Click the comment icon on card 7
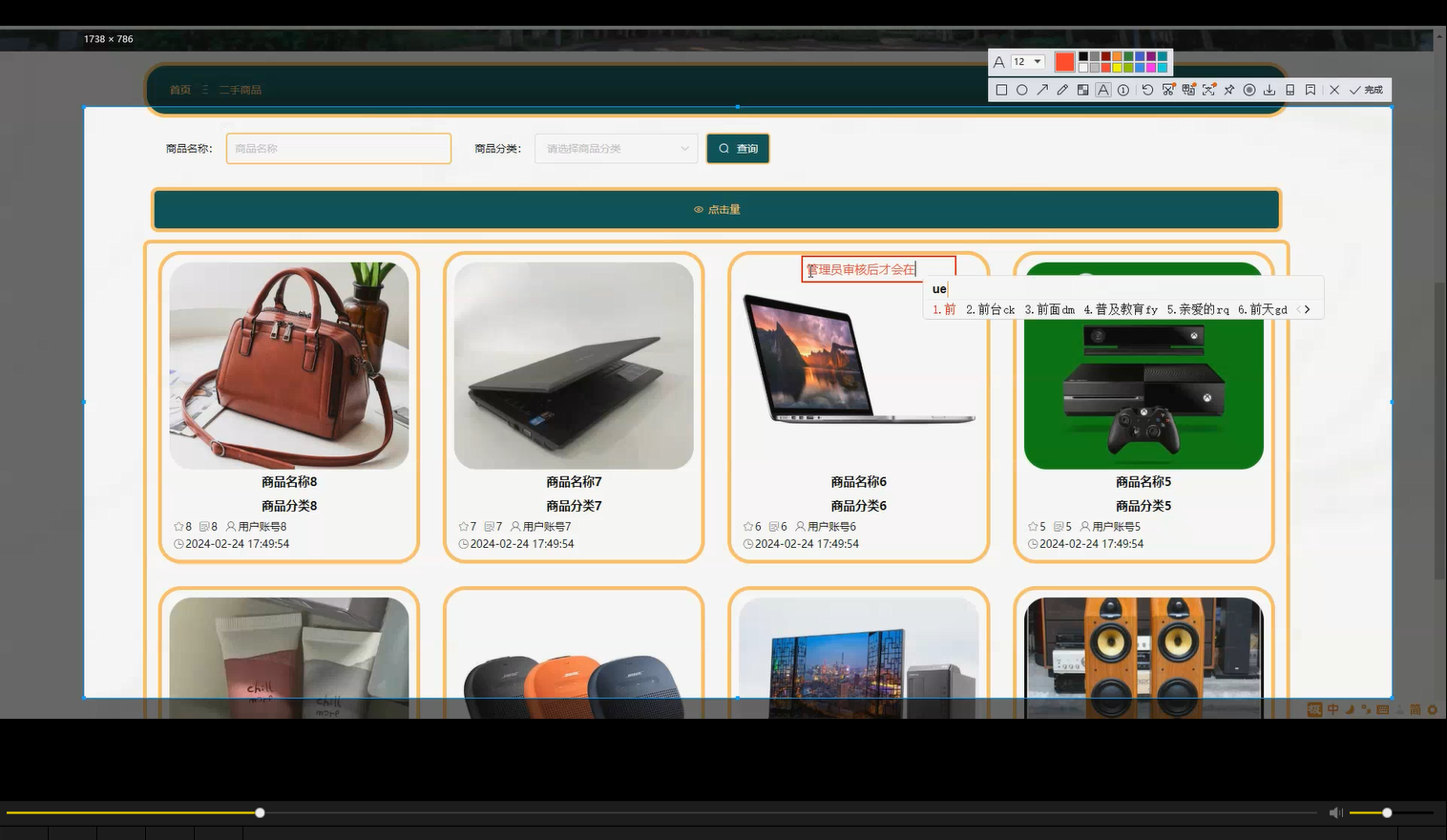This screenshot has height=840, width=1447. tap(489, 527)
